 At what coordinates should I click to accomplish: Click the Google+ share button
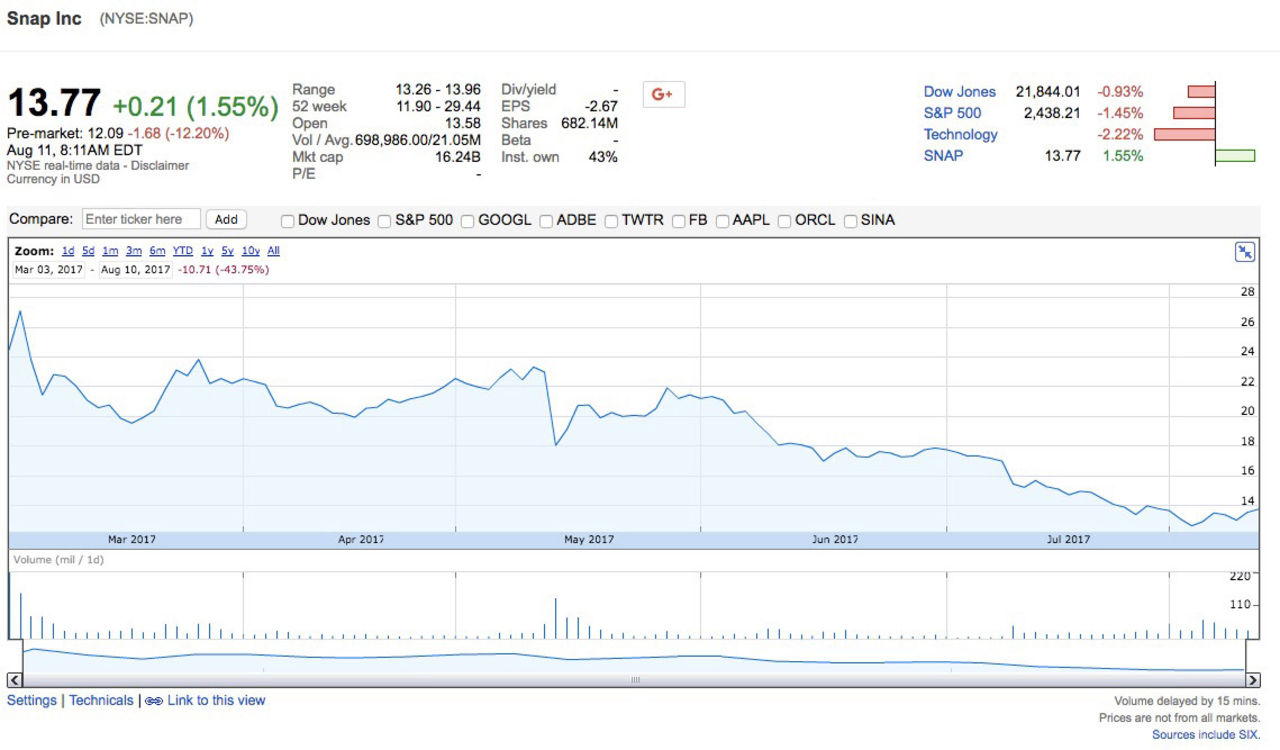point(663,94)
